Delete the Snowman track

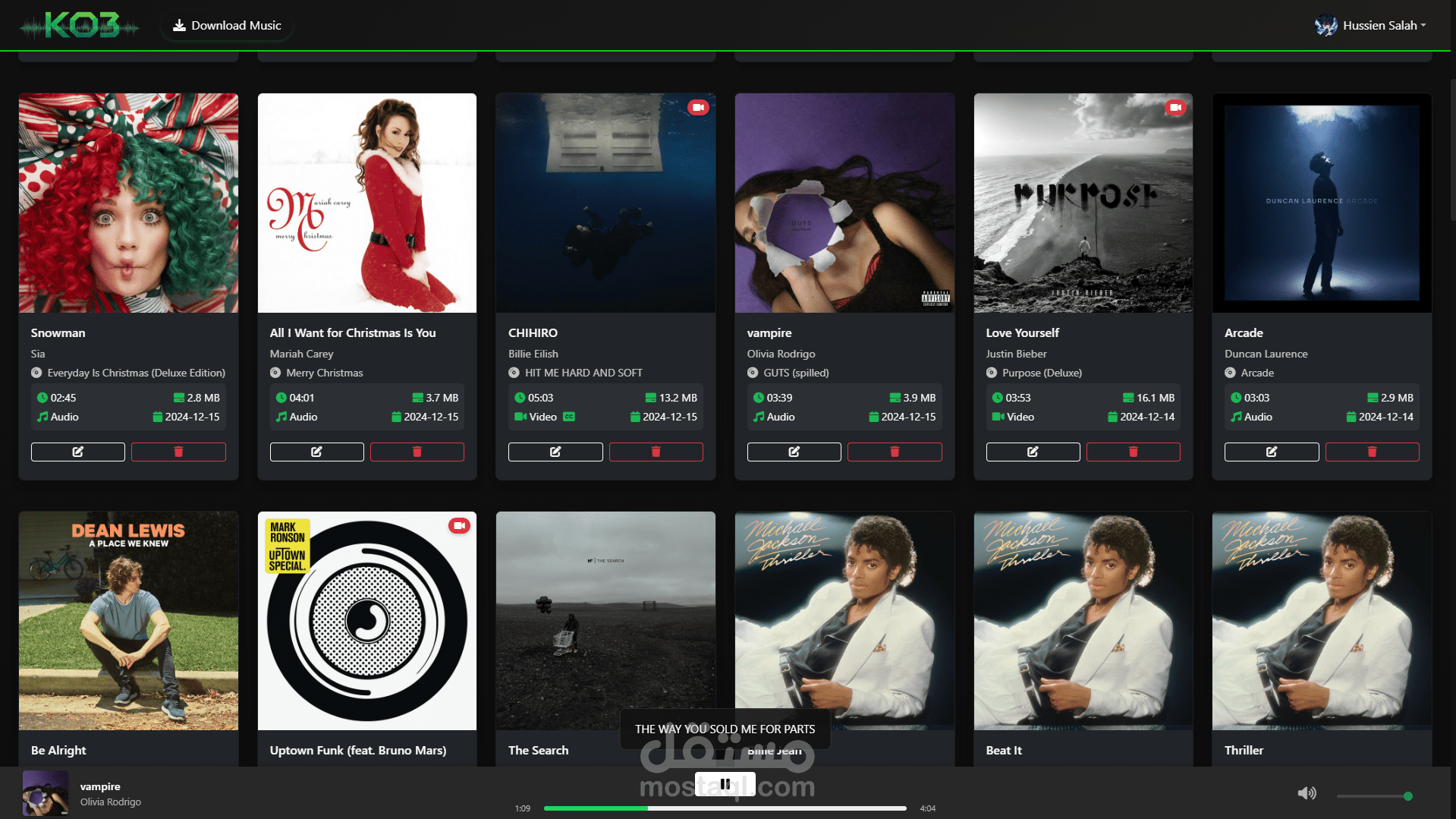[x=178, y=452]
